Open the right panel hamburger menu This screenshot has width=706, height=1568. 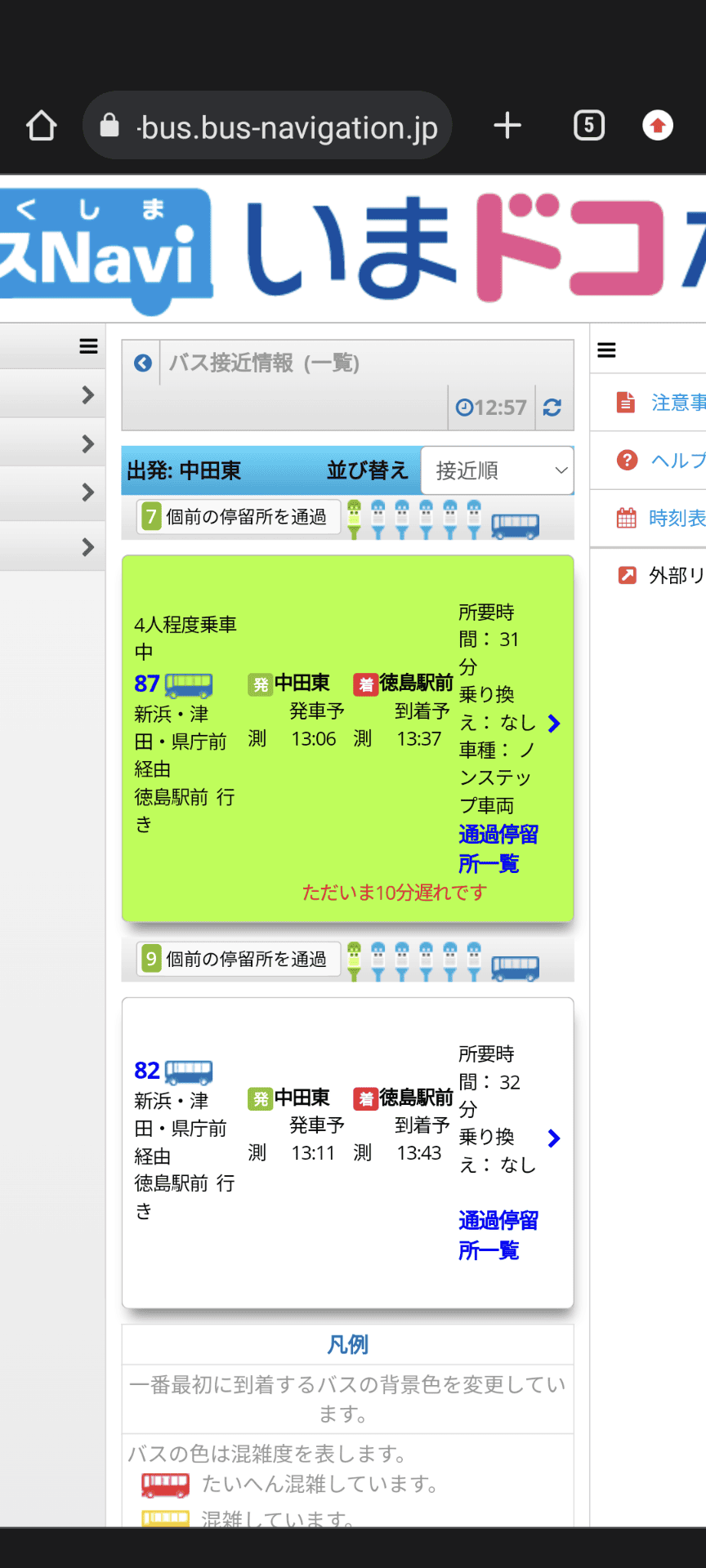[606, 350]
